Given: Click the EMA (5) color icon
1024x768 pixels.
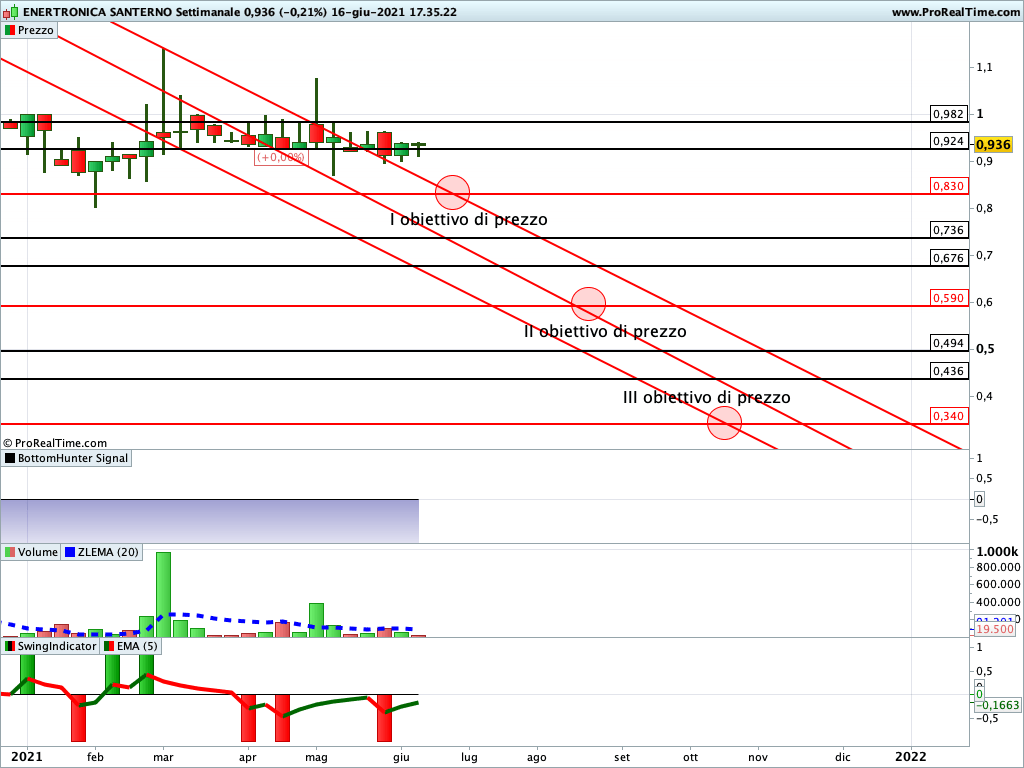Looking at the screenshot, I should [x=108, y=646].
